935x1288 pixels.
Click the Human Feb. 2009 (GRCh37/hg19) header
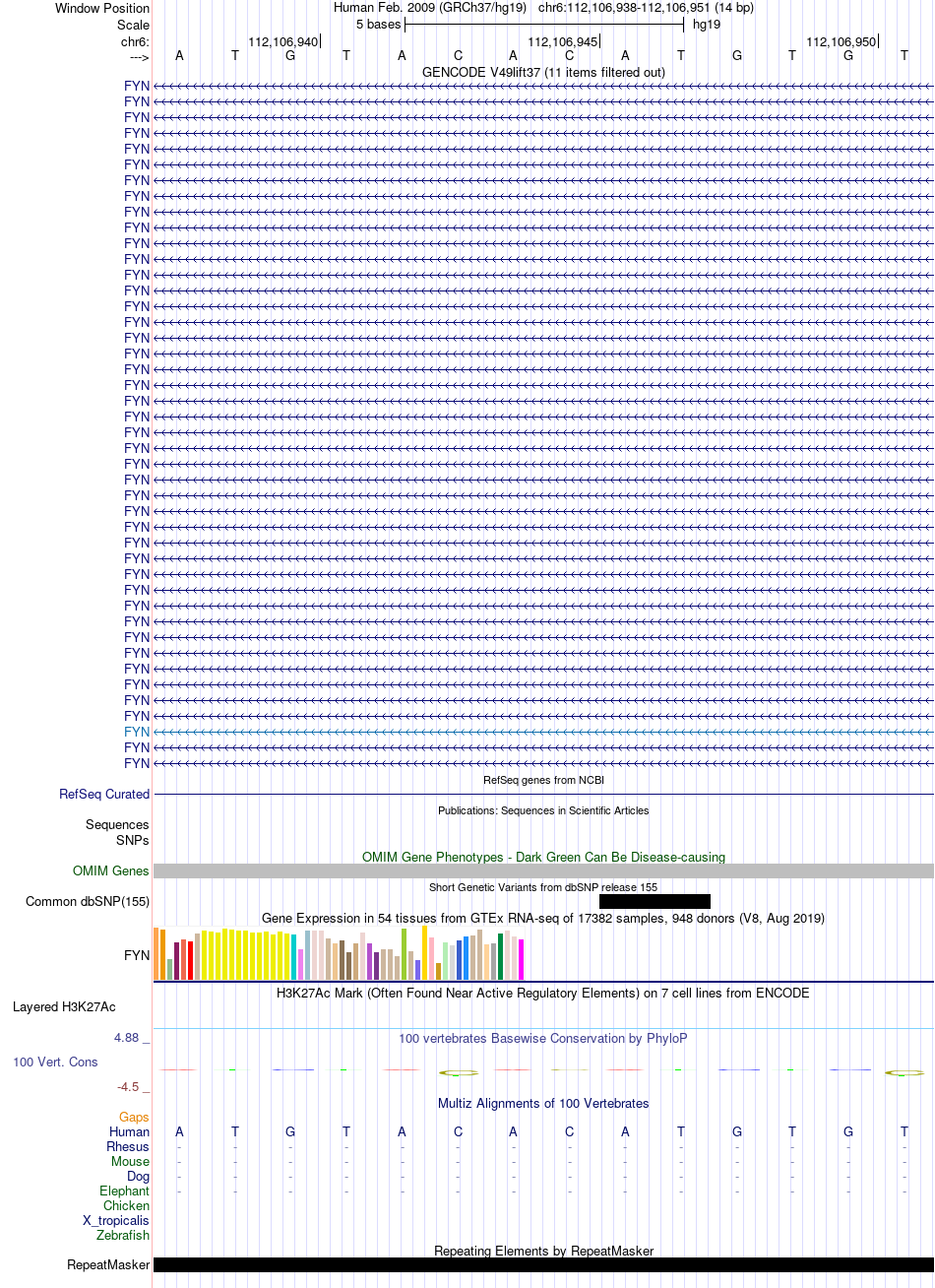(x=430, y=7)
